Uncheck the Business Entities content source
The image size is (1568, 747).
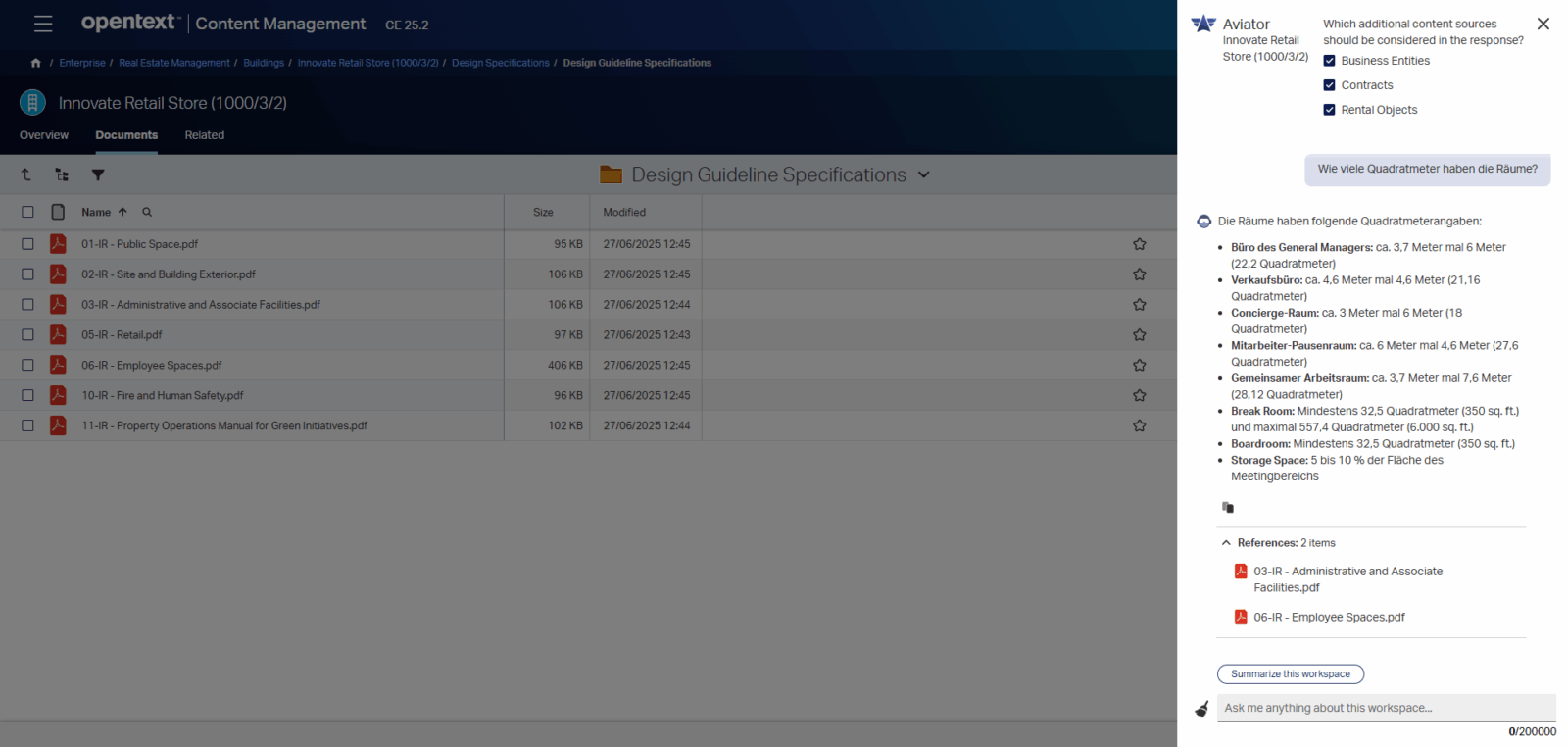[1329, 61]
